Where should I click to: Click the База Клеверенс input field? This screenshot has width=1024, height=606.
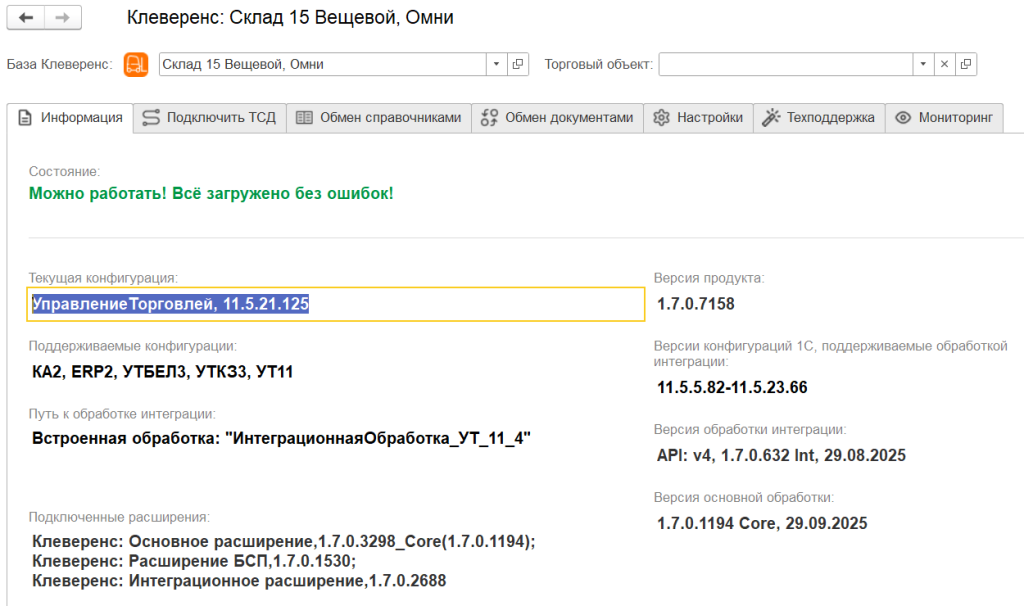click(x=322, y=64)
